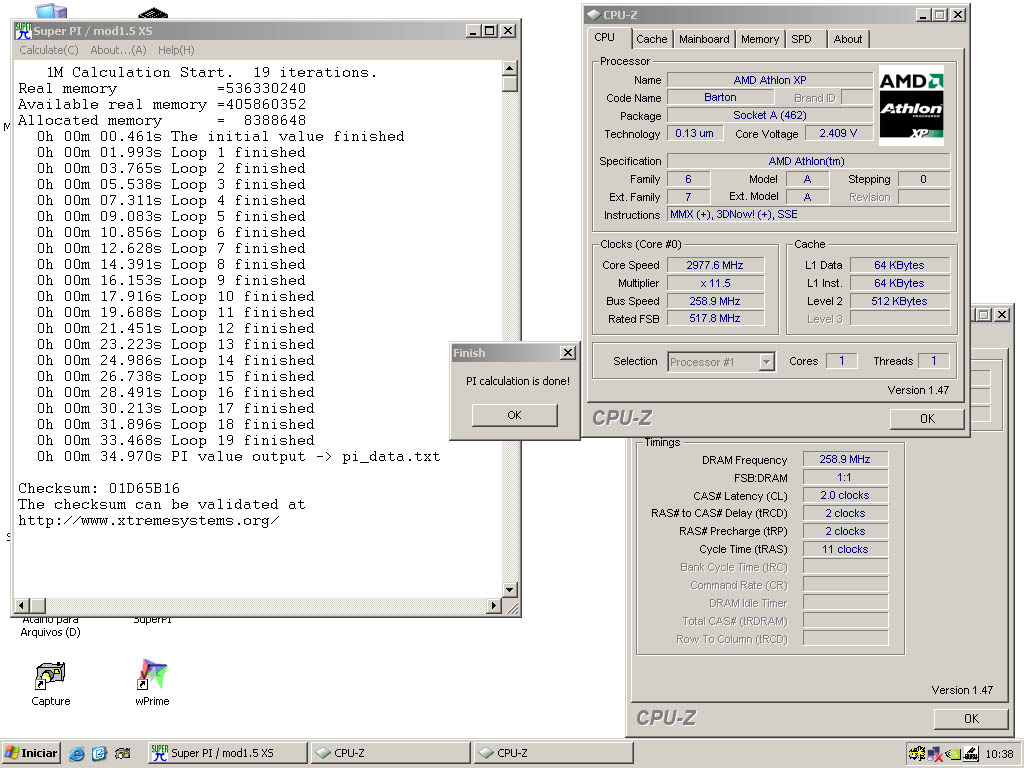The width and height of the screenshot is (1024, 768).
Task: Click the PI value output pi_data.txt line
Action: 238,456
